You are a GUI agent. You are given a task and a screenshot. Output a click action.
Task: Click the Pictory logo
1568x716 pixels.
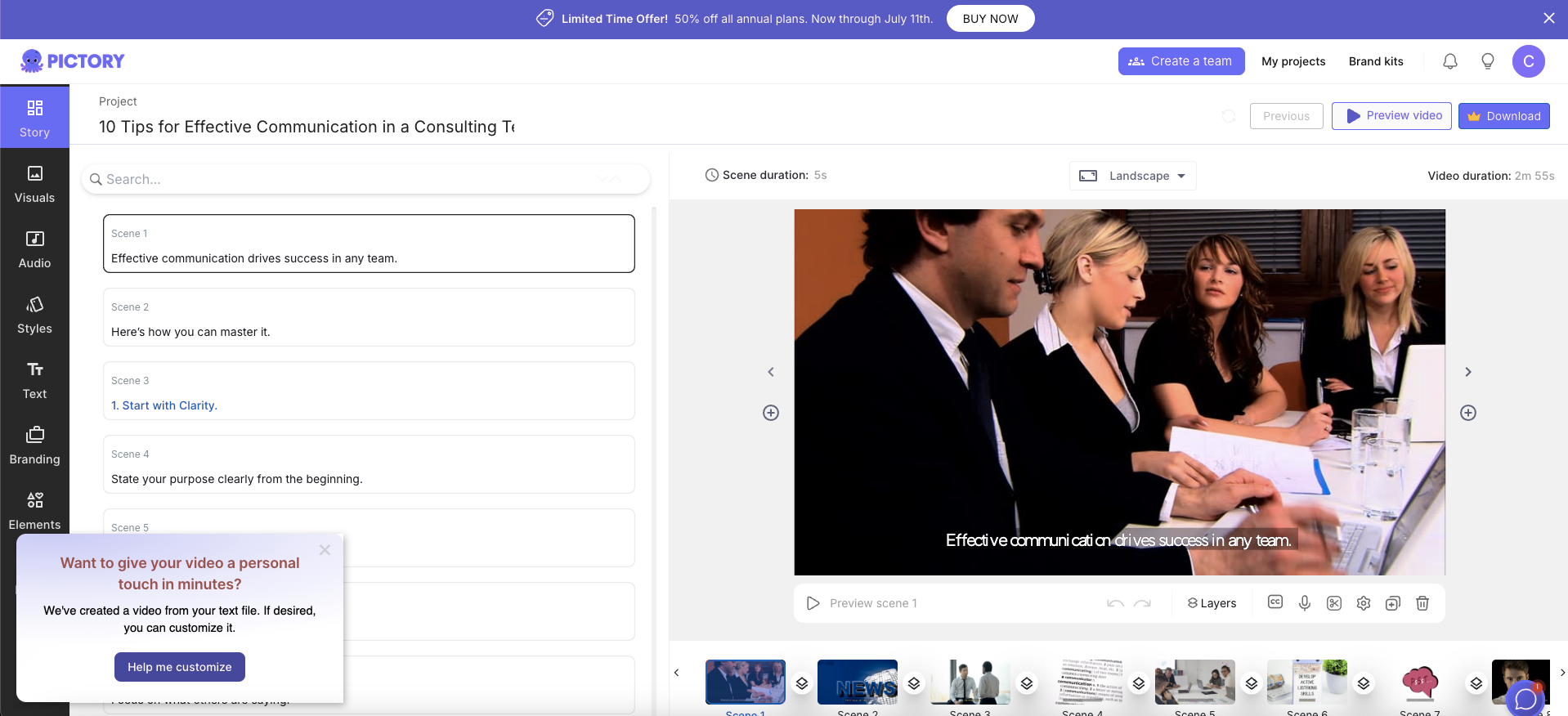pos(72,61)
